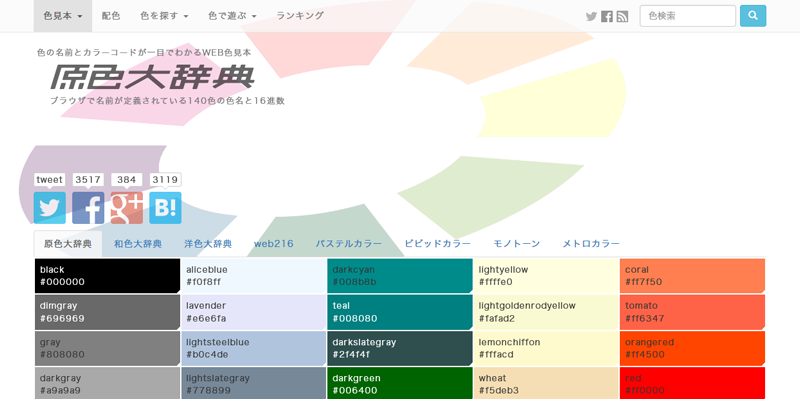Share via the Google+ button

point(127,208)
